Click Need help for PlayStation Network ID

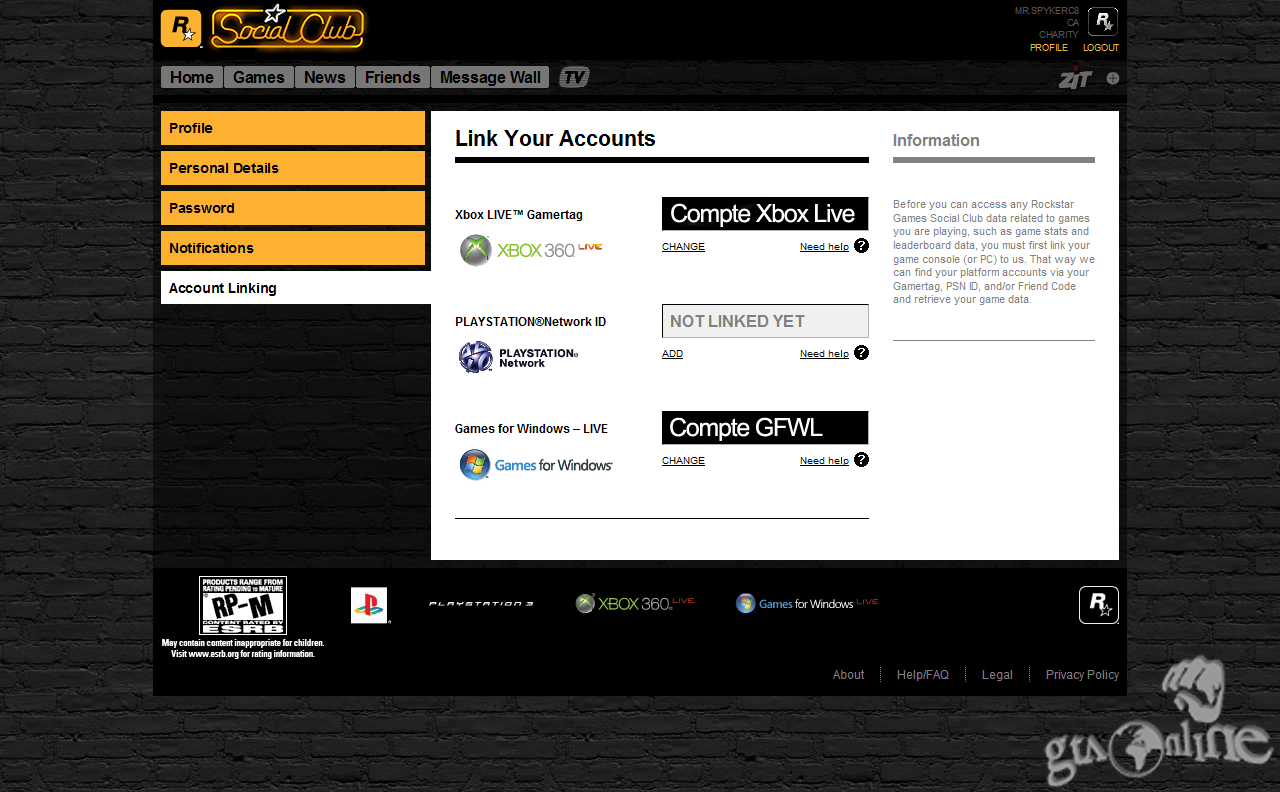pyautogui.click(x=824, y=354)
